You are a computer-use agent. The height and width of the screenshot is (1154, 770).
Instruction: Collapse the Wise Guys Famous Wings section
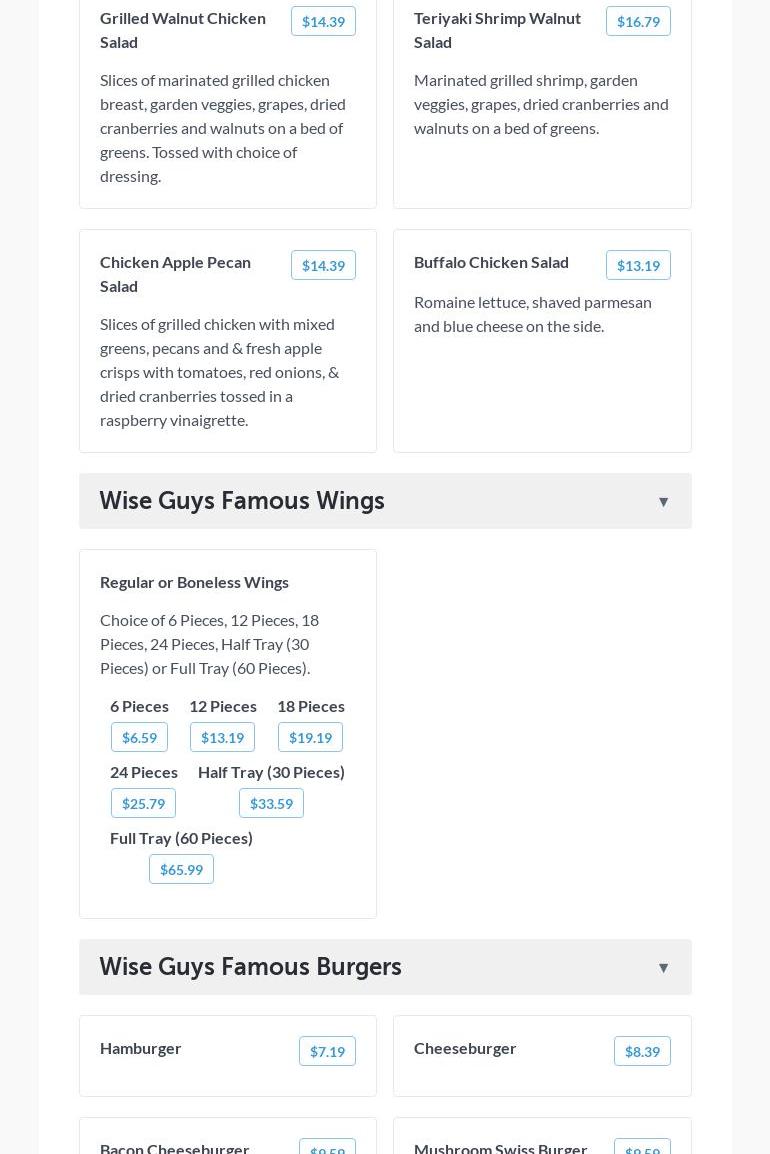click(x=663, y=501)
